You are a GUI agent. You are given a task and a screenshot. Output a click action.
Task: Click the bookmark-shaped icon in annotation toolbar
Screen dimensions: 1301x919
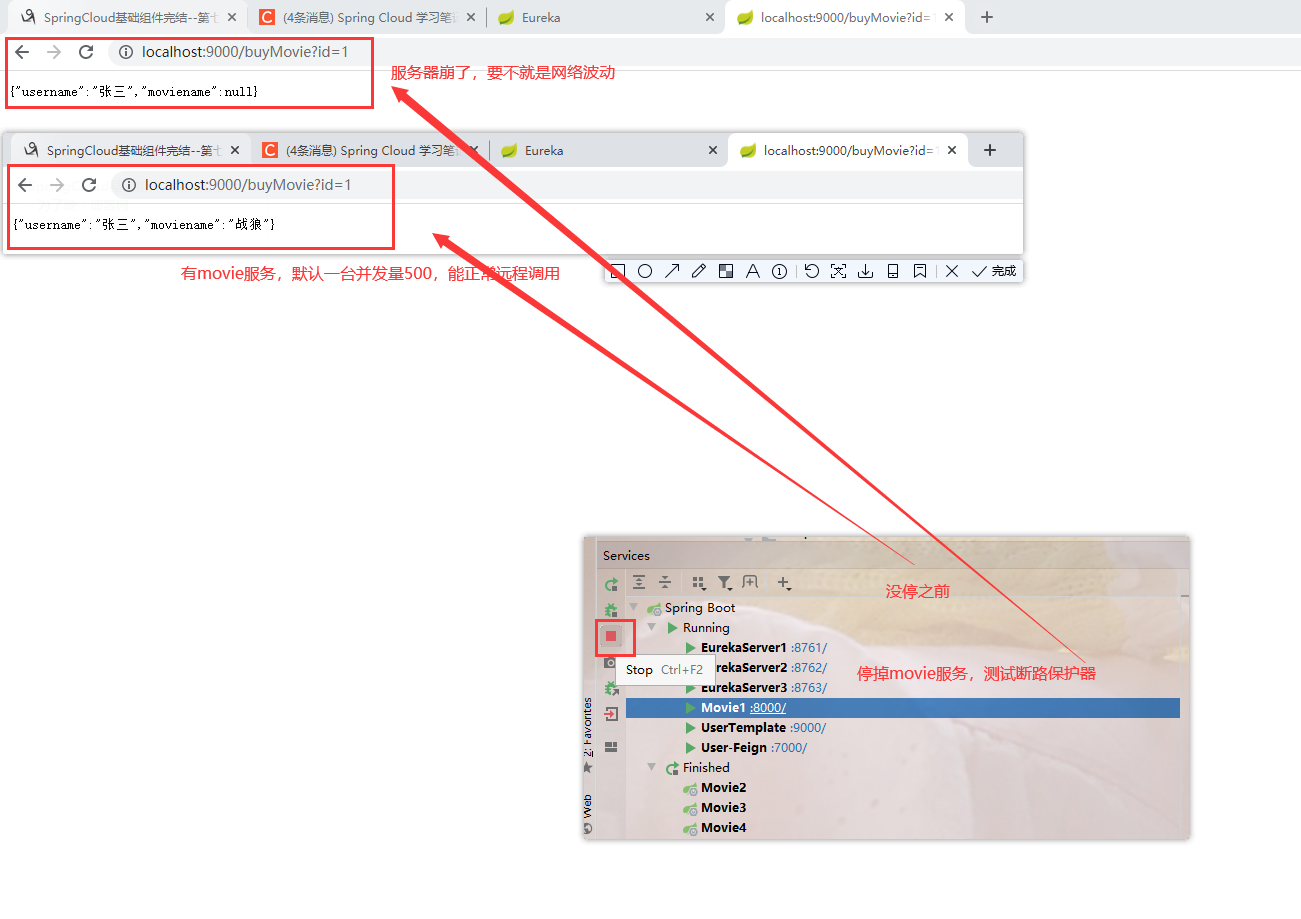[x=920, y=271]
